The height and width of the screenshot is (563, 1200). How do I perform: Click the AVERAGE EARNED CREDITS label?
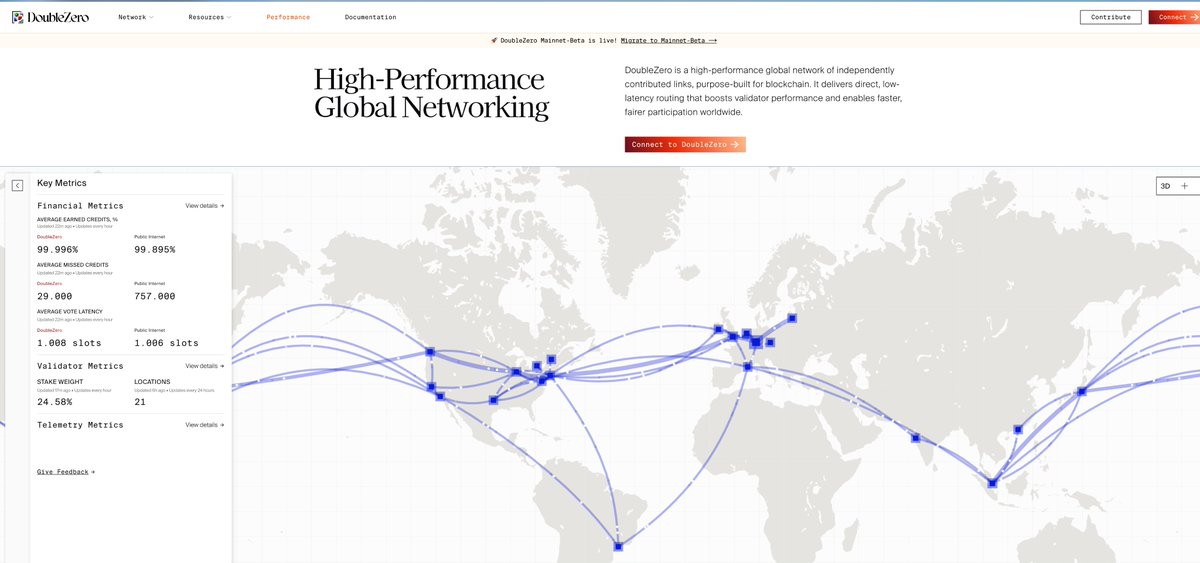(x=77, y=219)
